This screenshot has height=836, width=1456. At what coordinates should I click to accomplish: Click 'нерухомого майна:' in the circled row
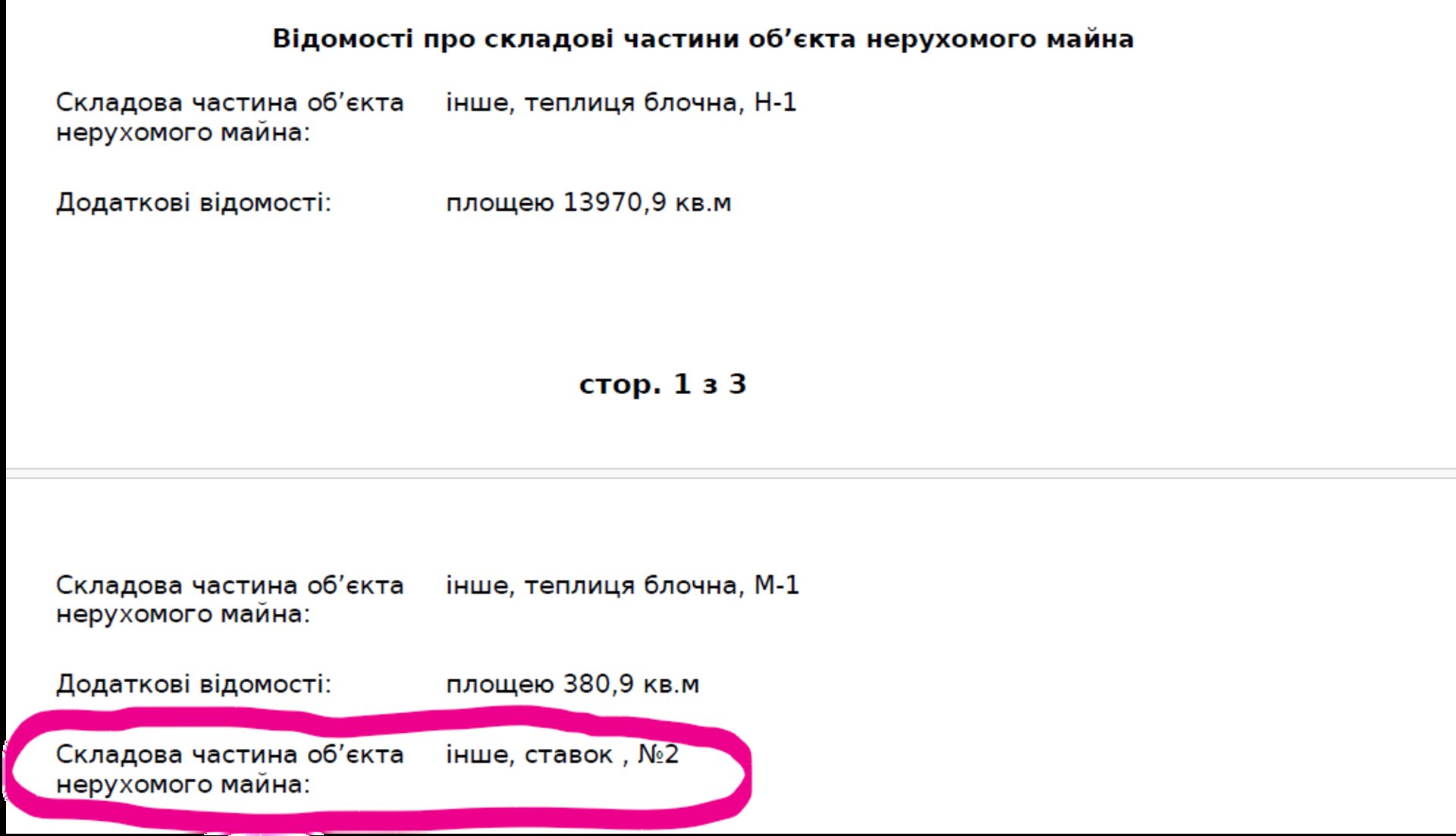pos(183,784)
